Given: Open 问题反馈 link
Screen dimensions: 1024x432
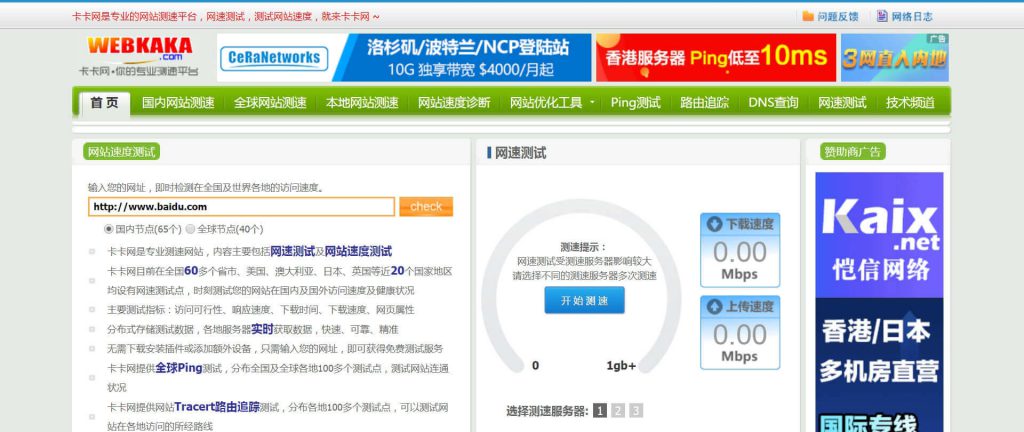Looking at the screenshot, I should (x=838, y=17).
